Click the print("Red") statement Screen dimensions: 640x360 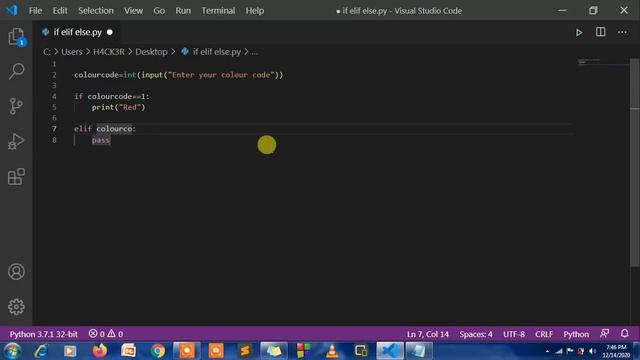tap(118, 107)
